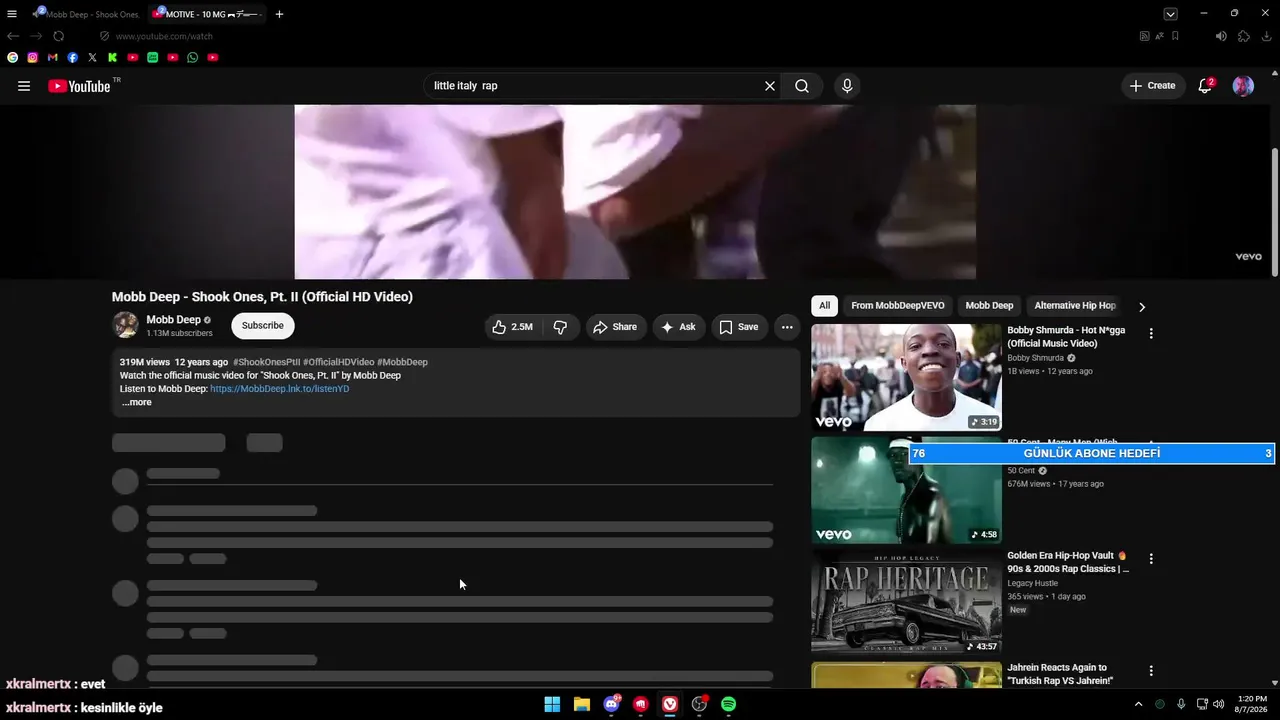The height and width of the screenshot is (720, 1280).
Task: Open browser extensions puzzle icon
Action: coord(1244,36)
